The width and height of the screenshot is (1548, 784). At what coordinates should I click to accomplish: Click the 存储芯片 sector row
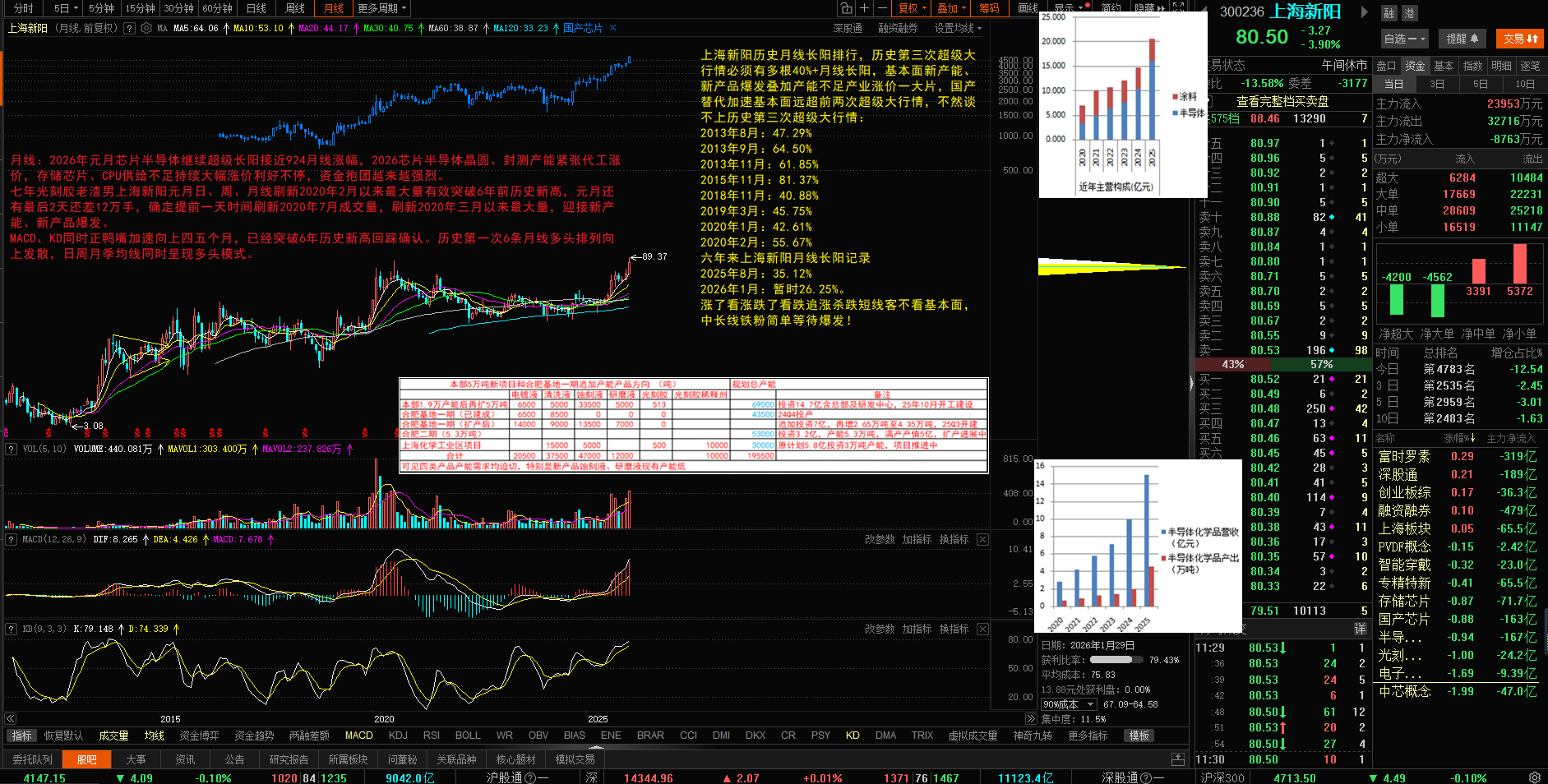[x=1458, y=601]
